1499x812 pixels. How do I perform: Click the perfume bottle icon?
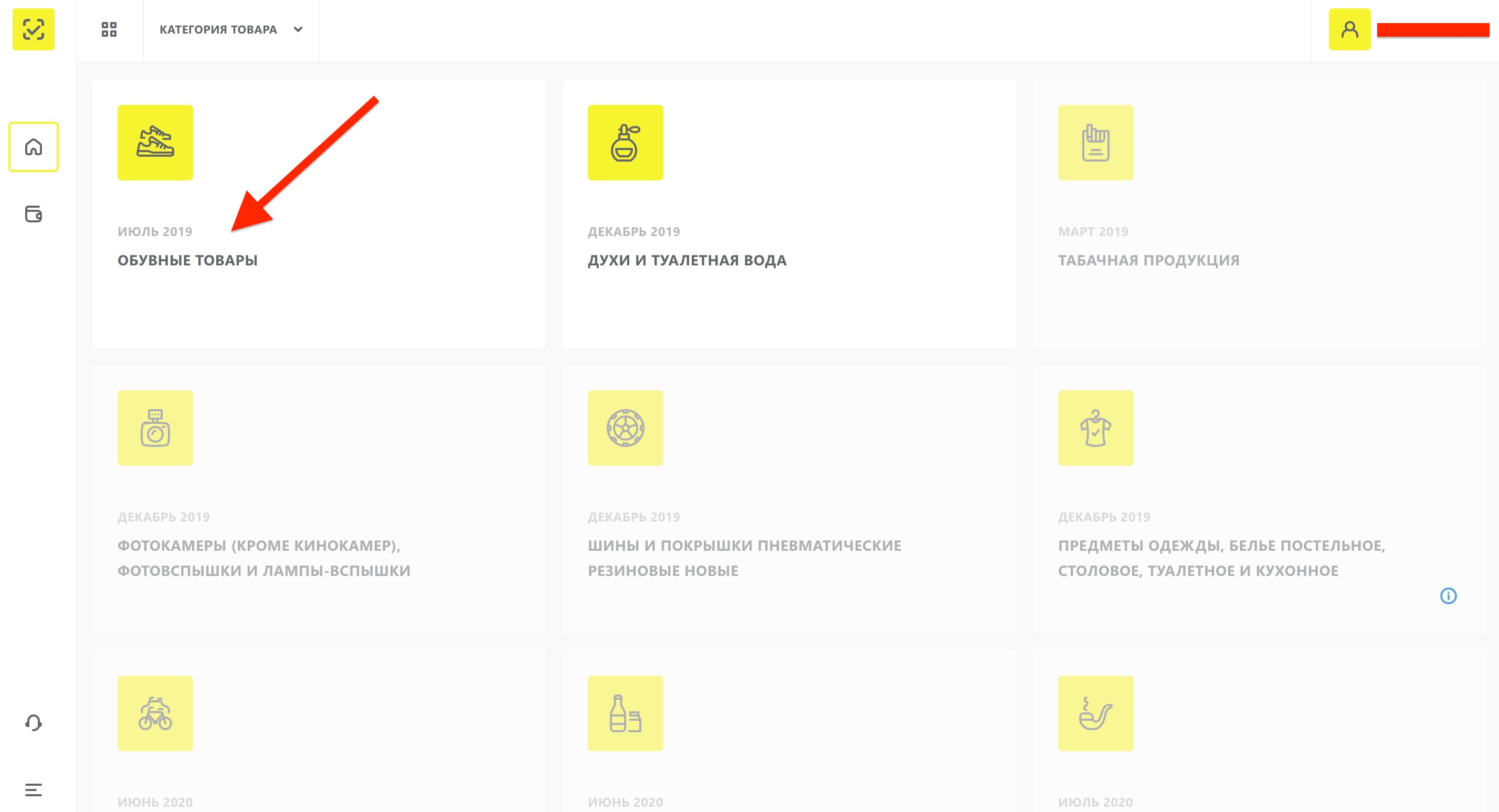tap(626, 143)
